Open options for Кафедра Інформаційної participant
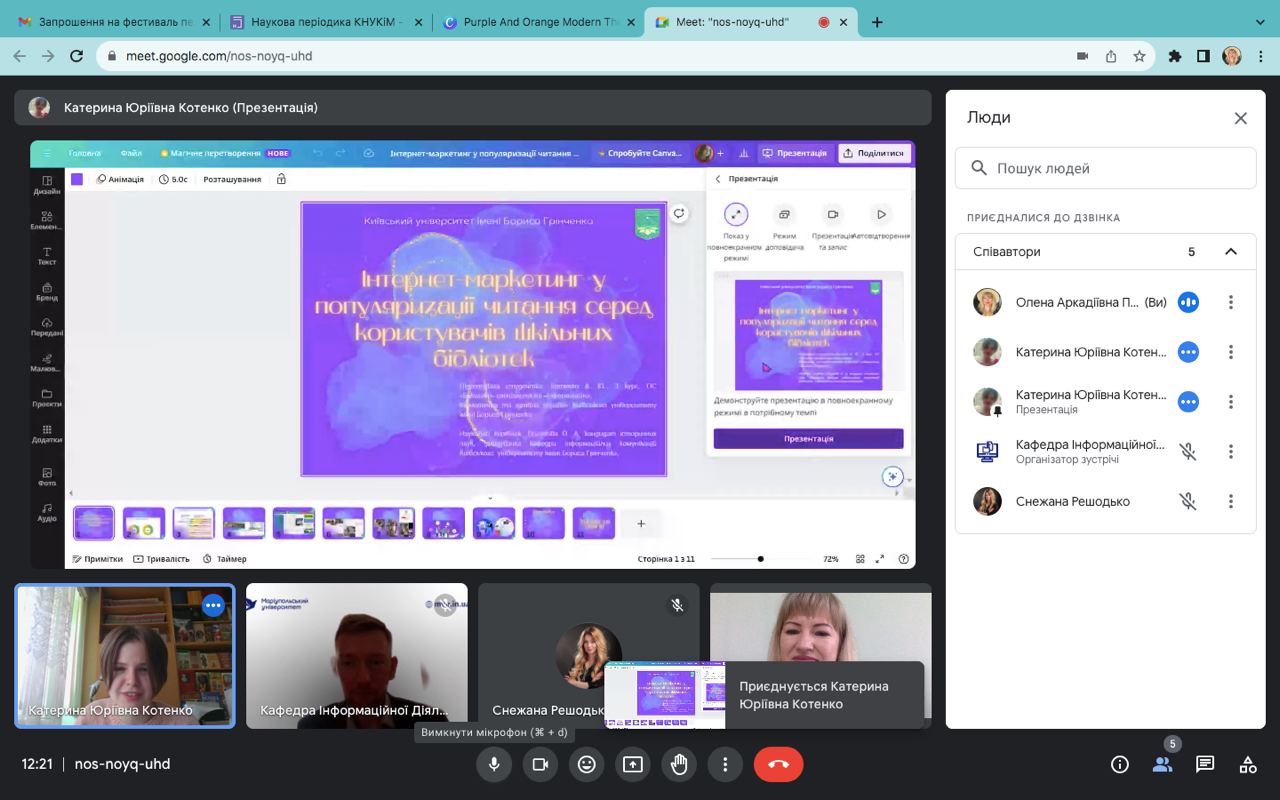 coord(1231,452)
